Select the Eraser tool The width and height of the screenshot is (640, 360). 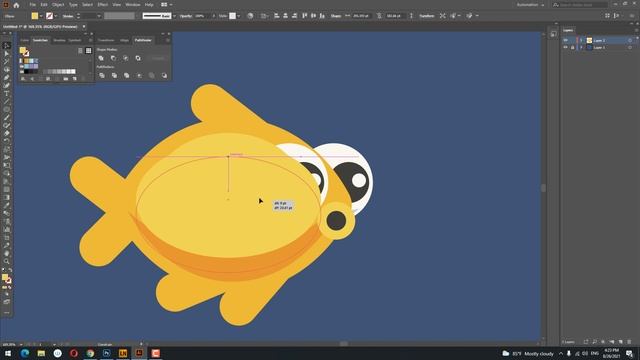(7, 133)
